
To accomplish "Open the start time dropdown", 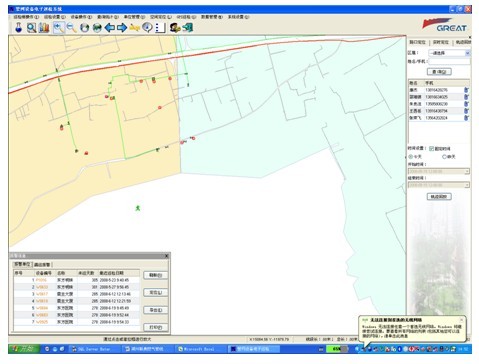I will pos(467,171).
